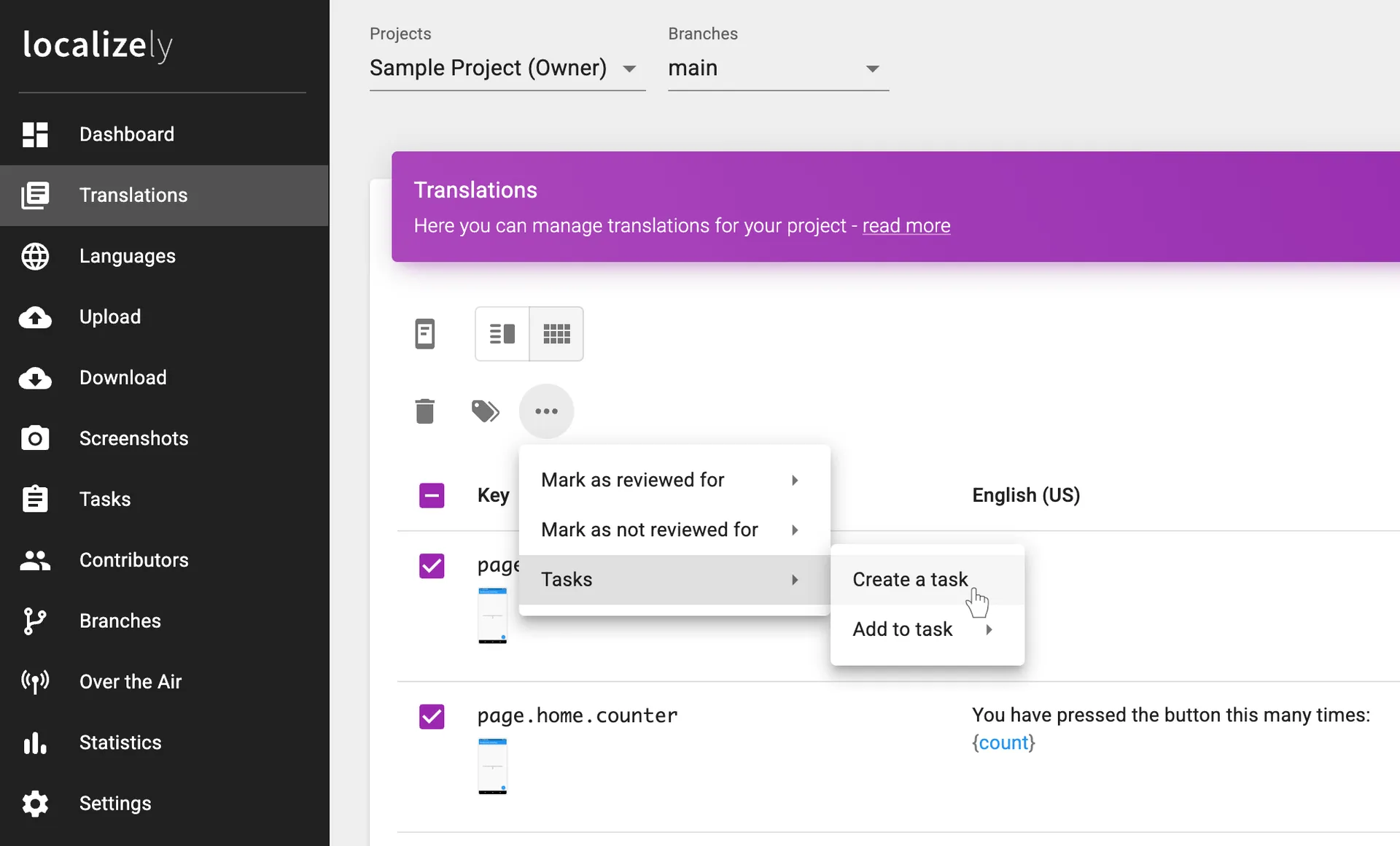
Task: Switch to grid view layout
Action: 556,333
